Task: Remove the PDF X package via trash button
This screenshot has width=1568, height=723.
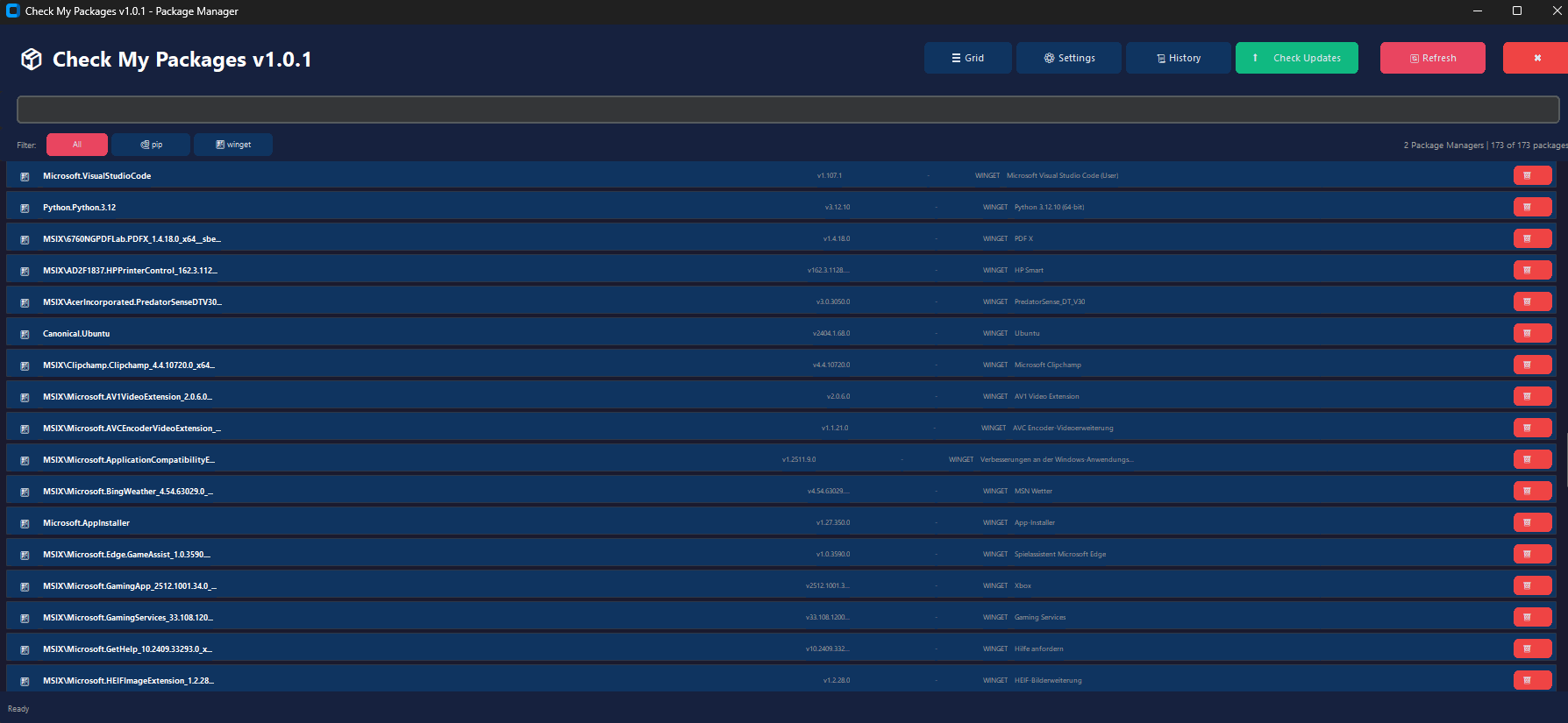Action: [x=1532, y=238]
